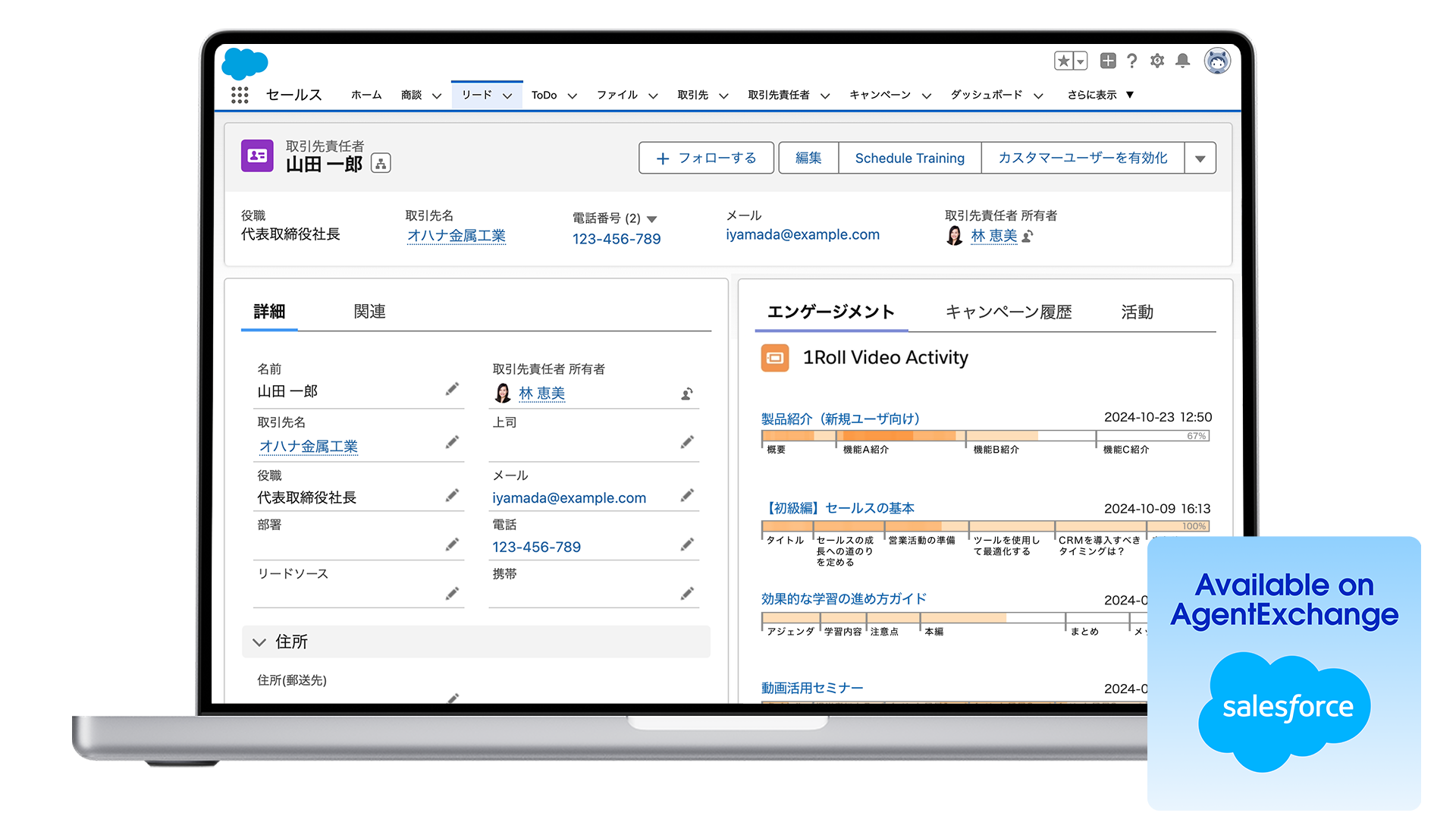
Task: Open the 商談 nav dropdown chevron
Action: click(x=437, y=96)
